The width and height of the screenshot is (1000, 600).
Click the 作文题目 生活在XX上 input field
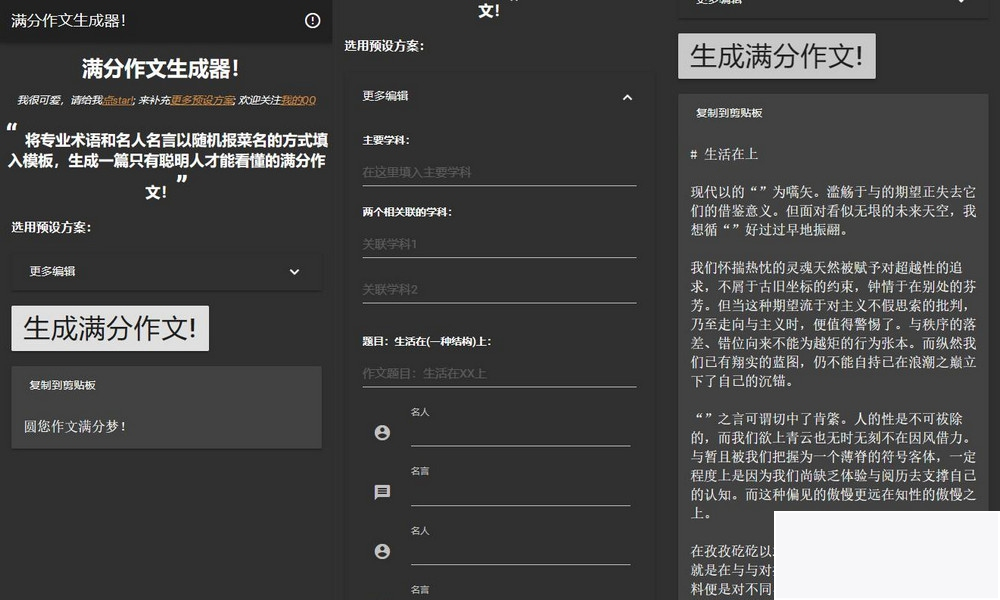500,372
